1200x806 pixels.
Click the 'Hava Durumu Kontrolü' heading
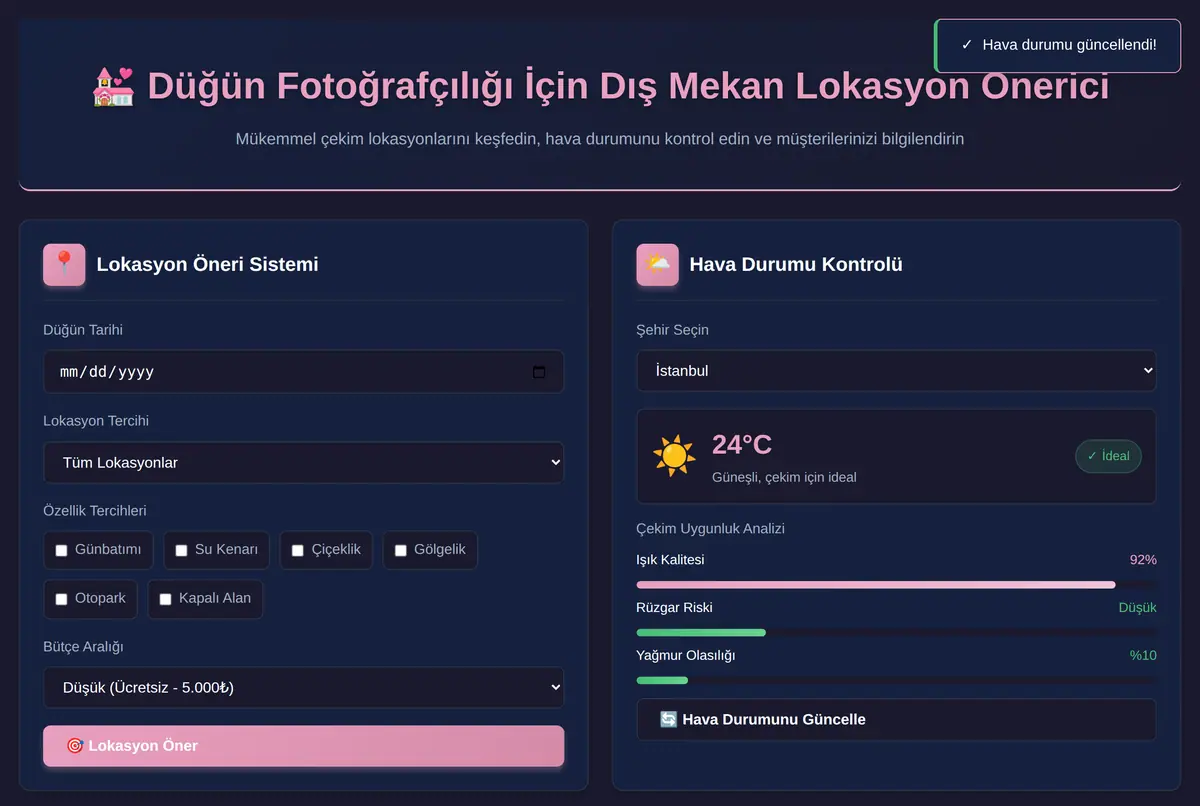point(796,265)
